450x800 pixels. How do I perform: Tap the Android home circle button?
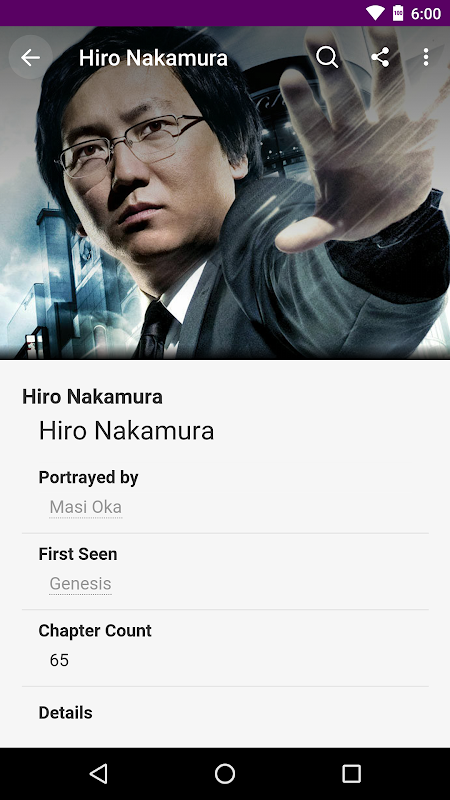point(225,773)
